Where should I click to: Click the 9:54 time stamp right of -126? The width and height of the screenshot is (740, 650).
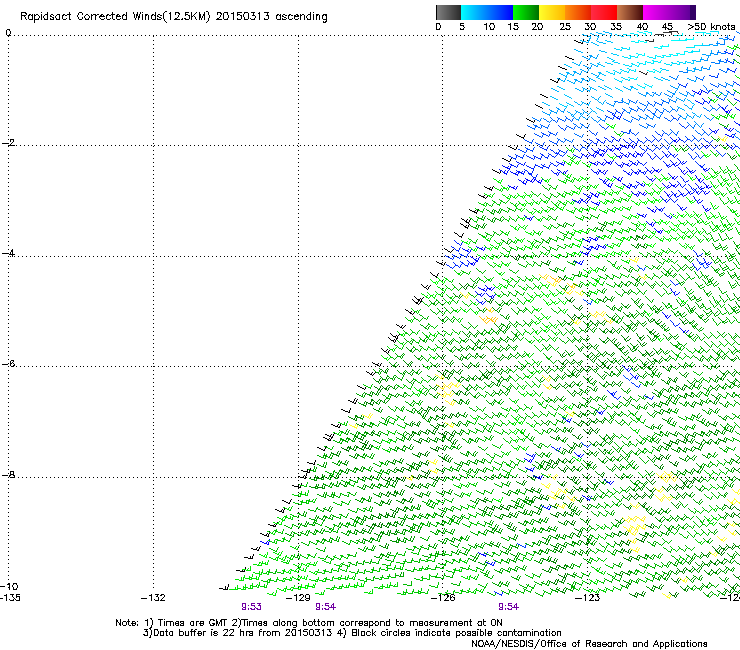(508, 607)
